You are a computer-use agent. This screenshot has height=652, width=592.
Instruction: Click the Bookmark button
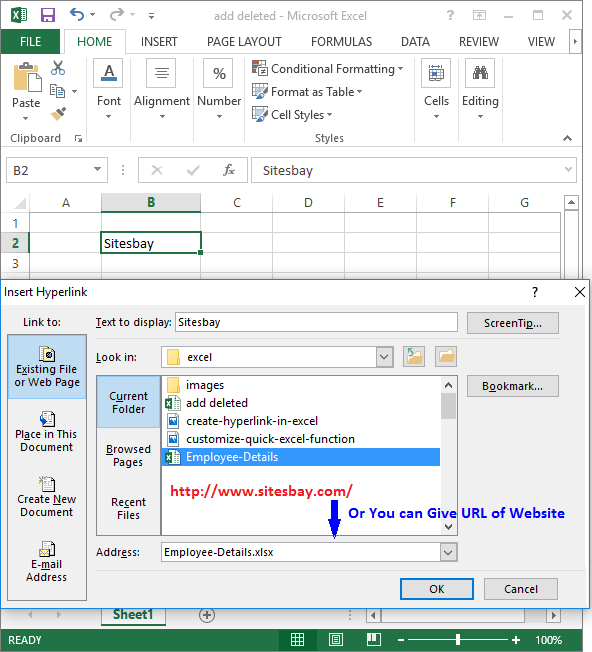click(513, 386)
